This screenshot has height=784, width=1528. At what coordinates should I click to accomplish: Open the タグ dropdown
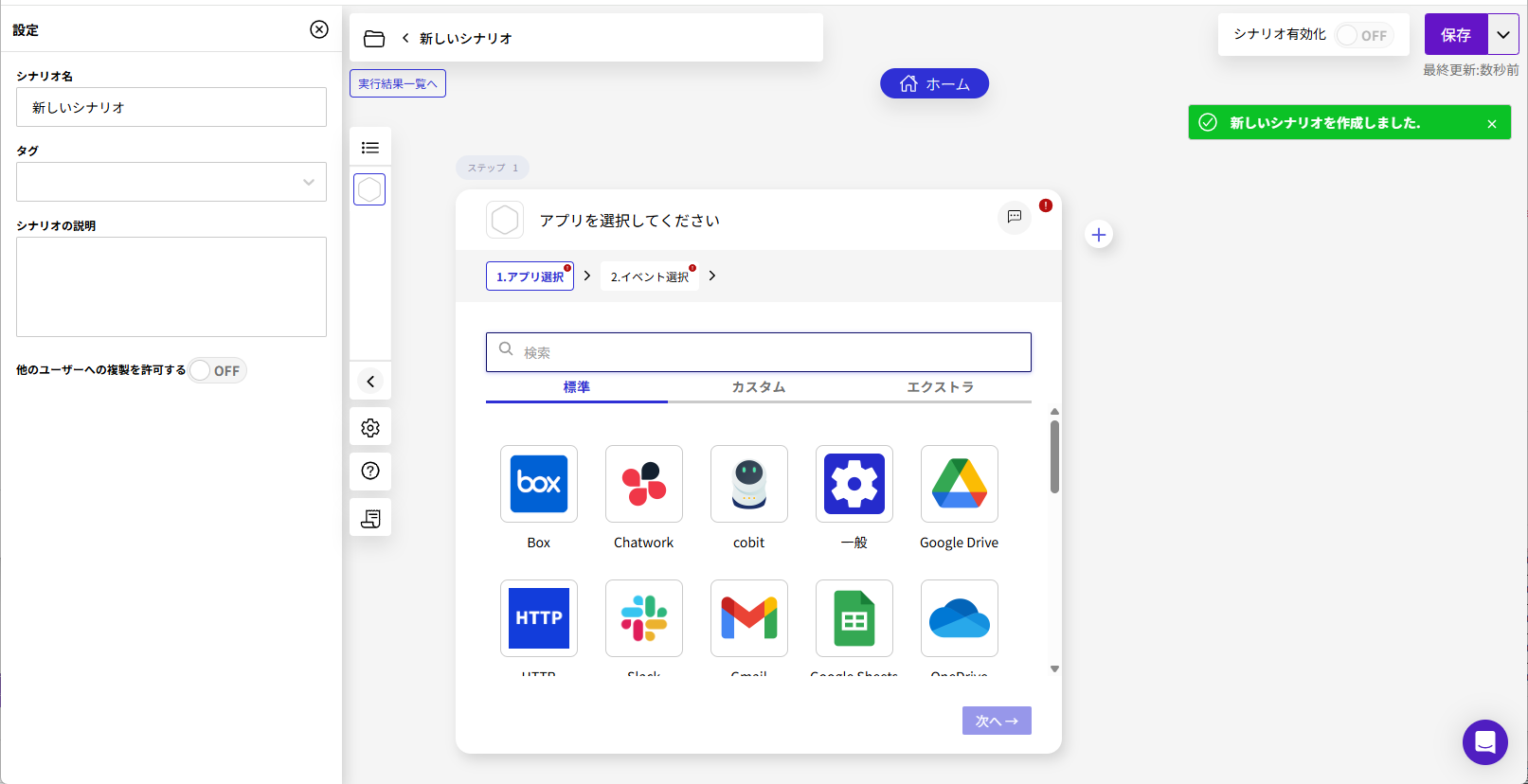(171, 182)
